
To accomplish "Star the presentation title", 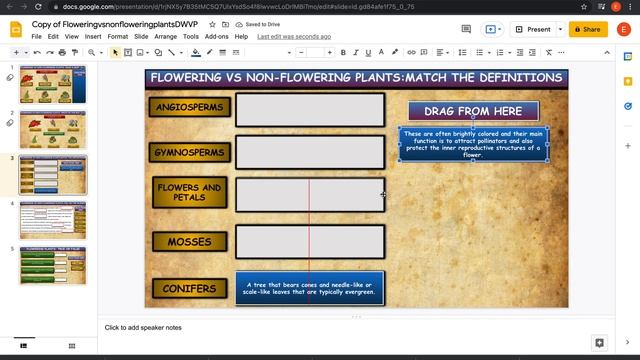I will [x=212, y=24].
